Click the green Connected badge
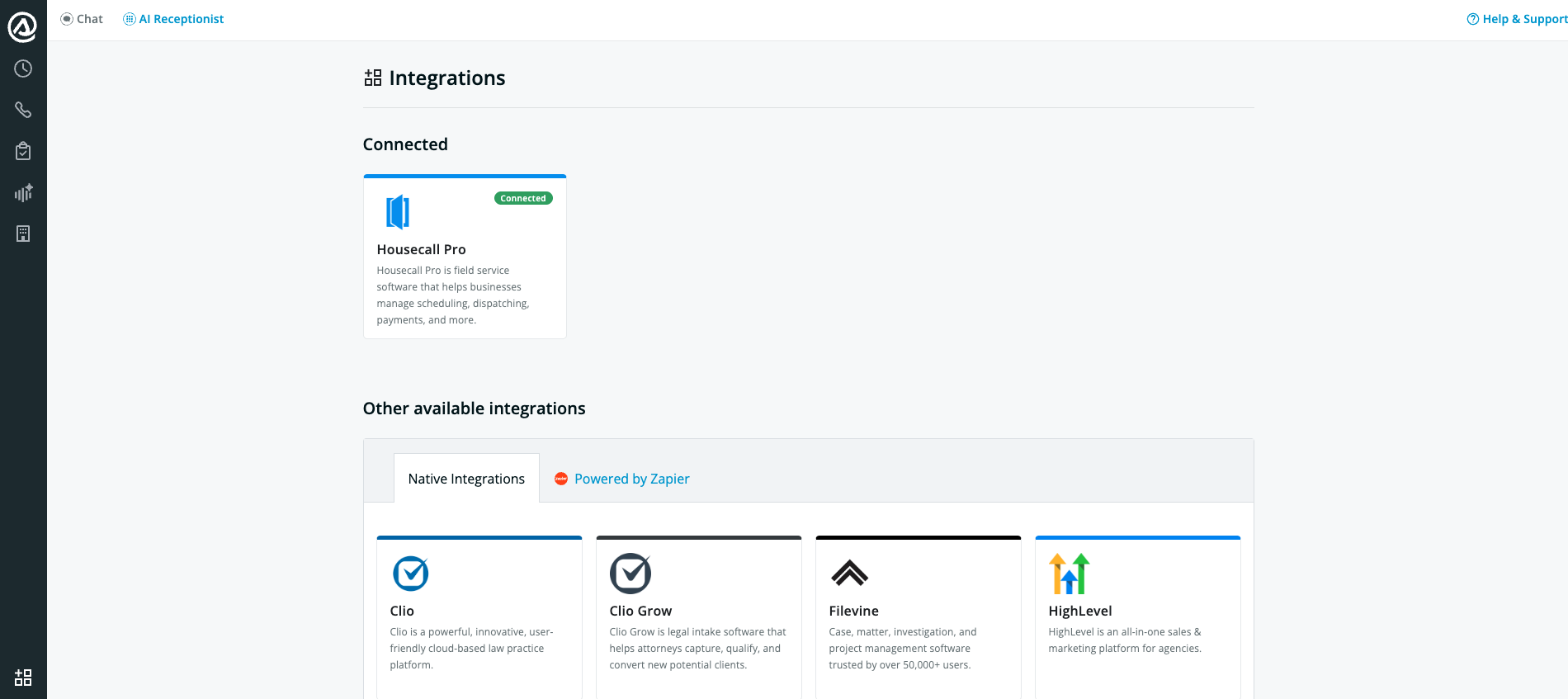This screenshot has height=699, width=1568. click(x=523, y=198)
